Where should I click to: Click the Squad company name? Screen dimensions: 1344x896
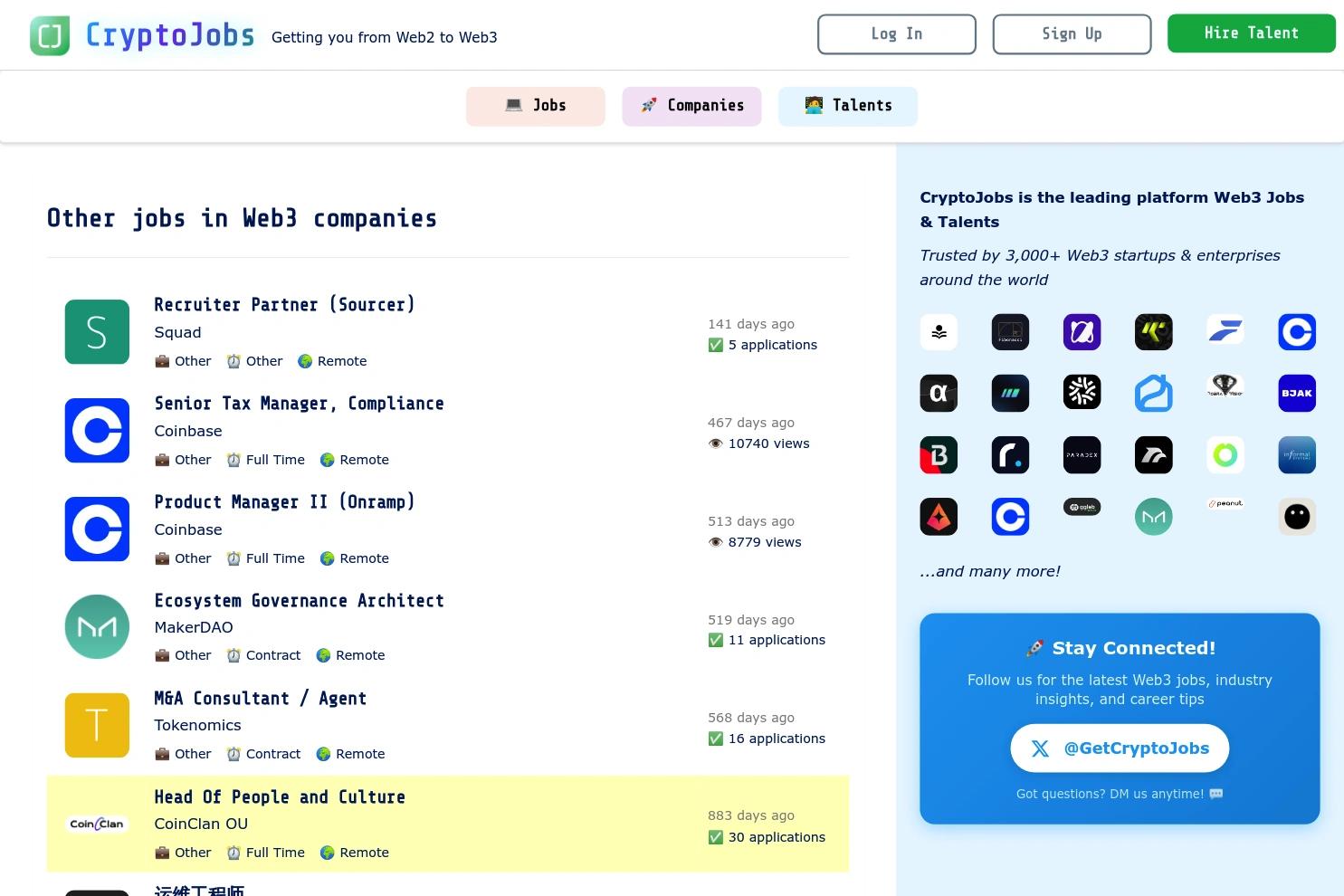tap(177, 332)
